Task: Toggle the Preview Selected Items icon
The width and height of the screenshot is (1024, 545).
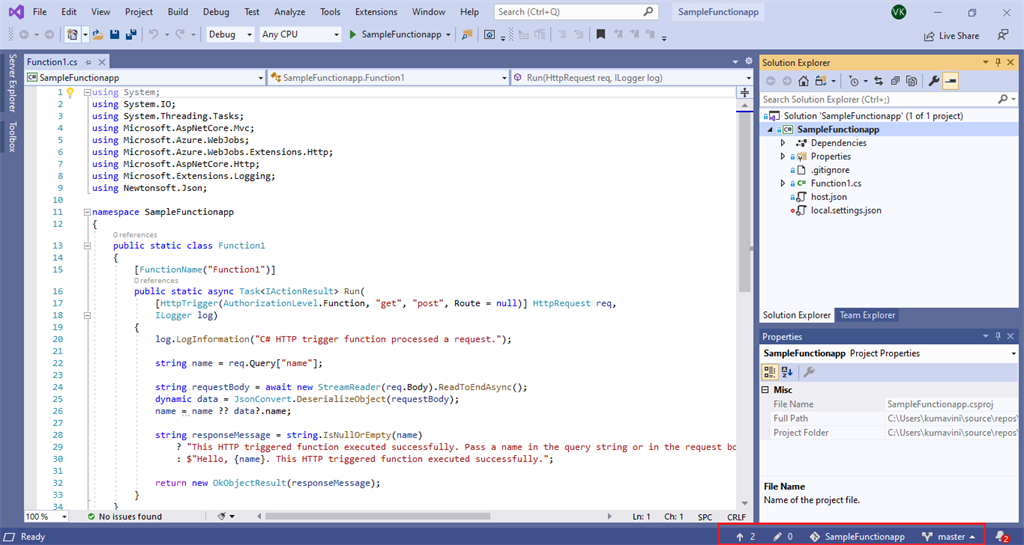Action: 951,81
